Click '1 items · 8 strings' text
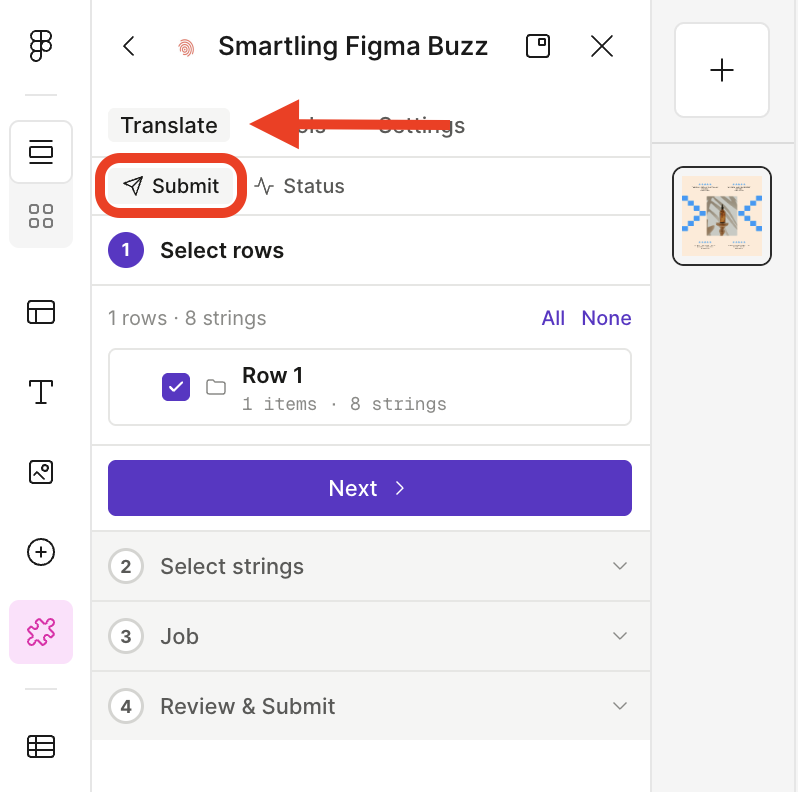 pos(344,404)
